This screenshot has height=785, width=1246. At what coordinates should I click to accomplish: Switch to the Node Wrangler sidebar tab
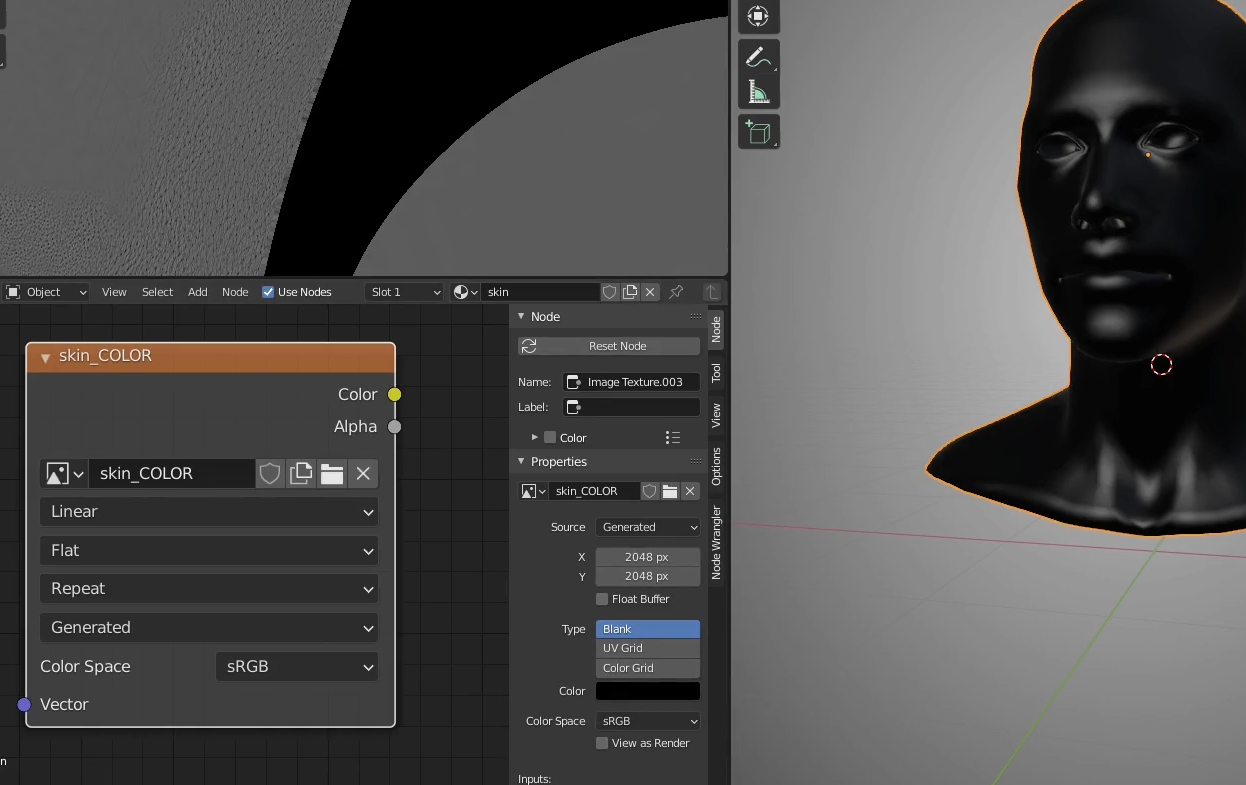716,543
